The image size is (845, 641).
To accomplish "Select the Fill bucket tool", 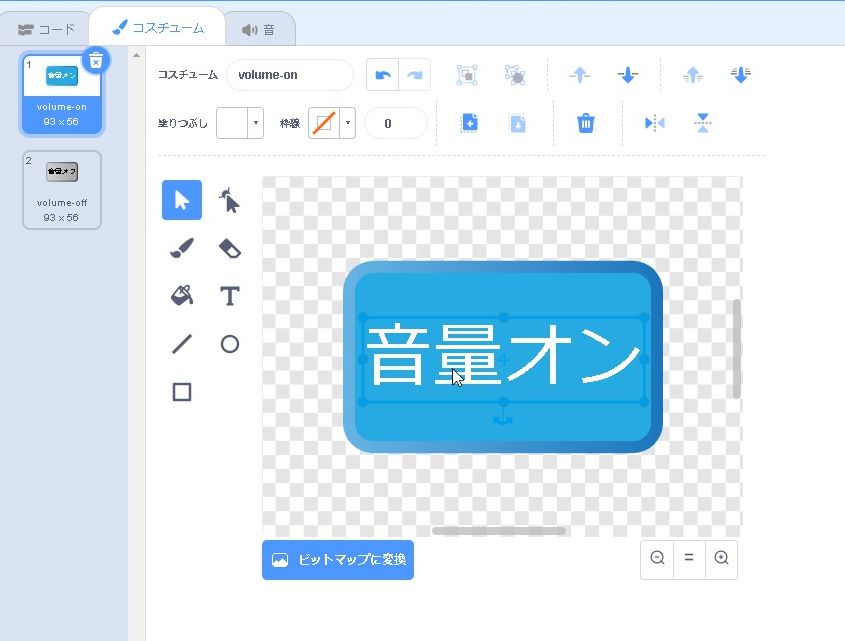I will (182, 296).
